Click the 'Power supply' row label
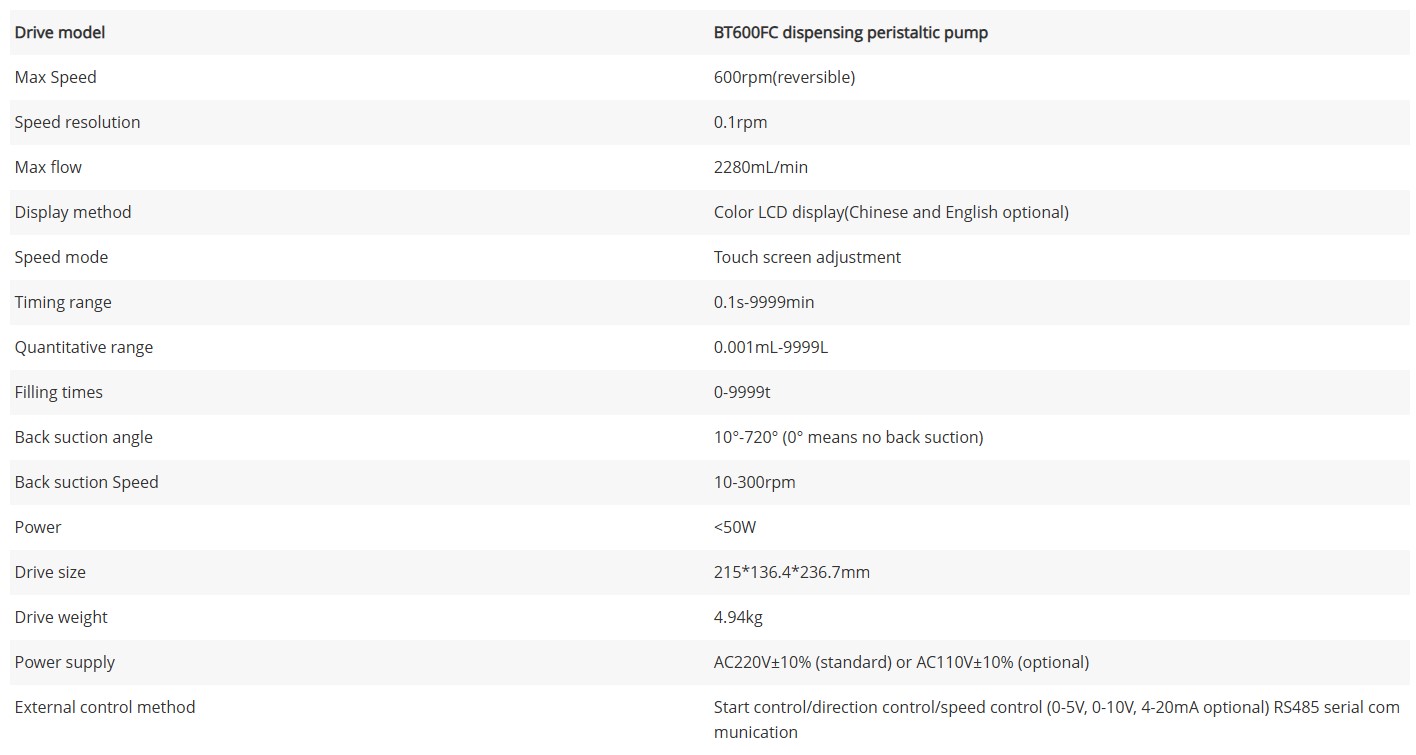The width and height of the screenshot is (1416, 755). (x=65, y=663)
